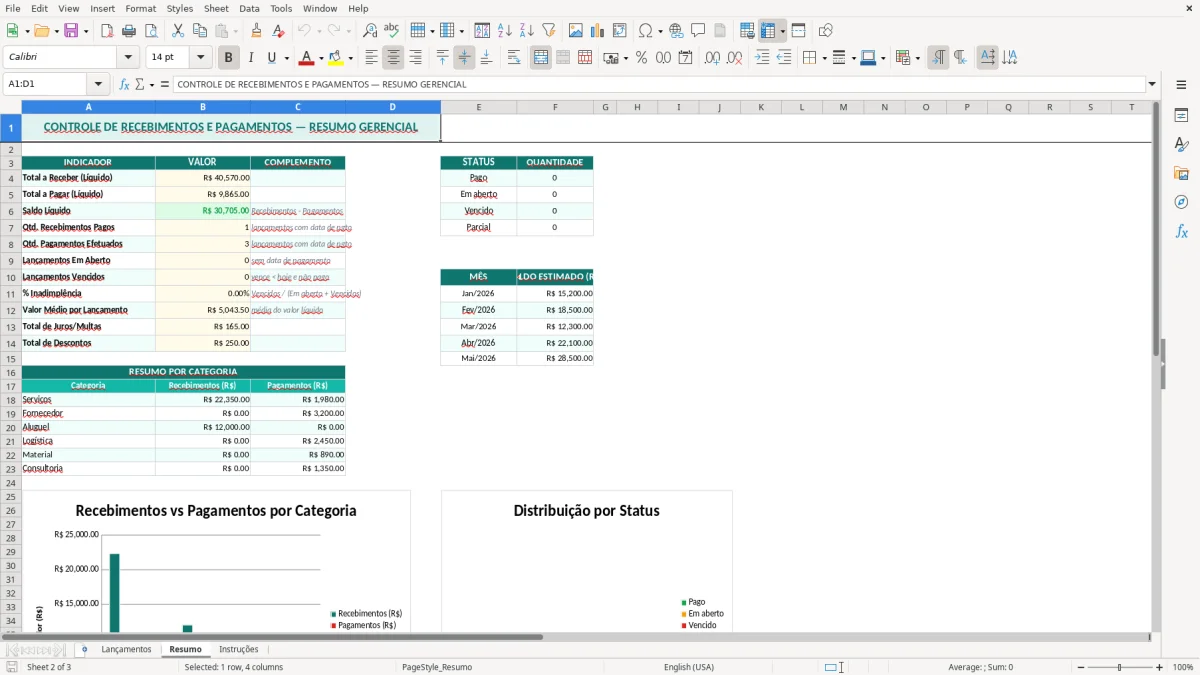Open the Borders dropdown arrow

coord(823,58)
